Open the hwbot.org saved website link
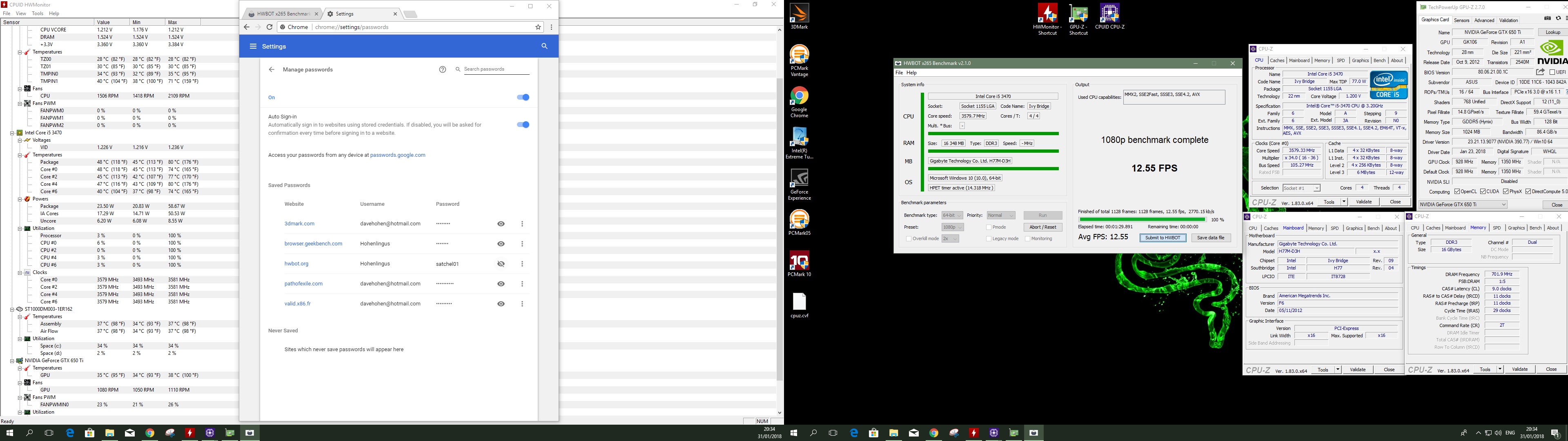 coord(296,264)
